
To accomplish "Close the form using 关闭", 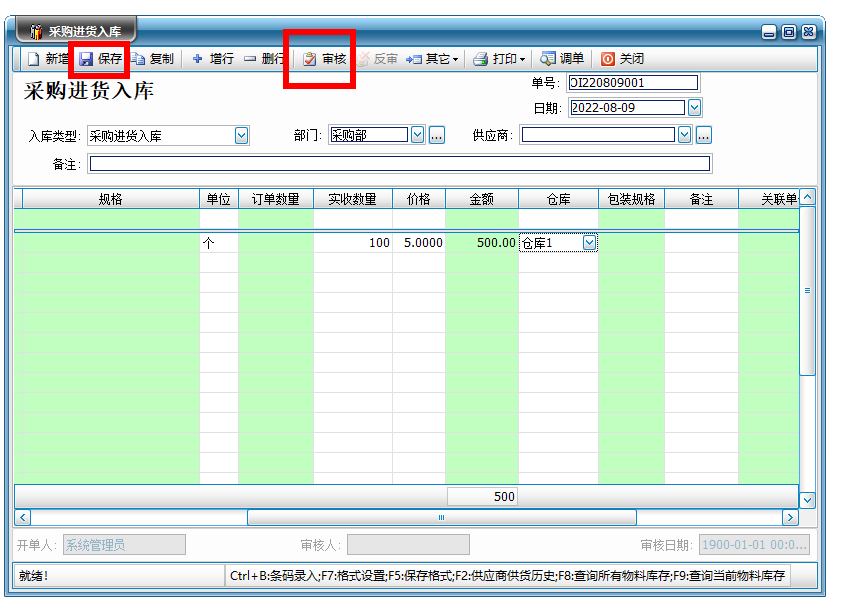I will (x=622, y=59).
